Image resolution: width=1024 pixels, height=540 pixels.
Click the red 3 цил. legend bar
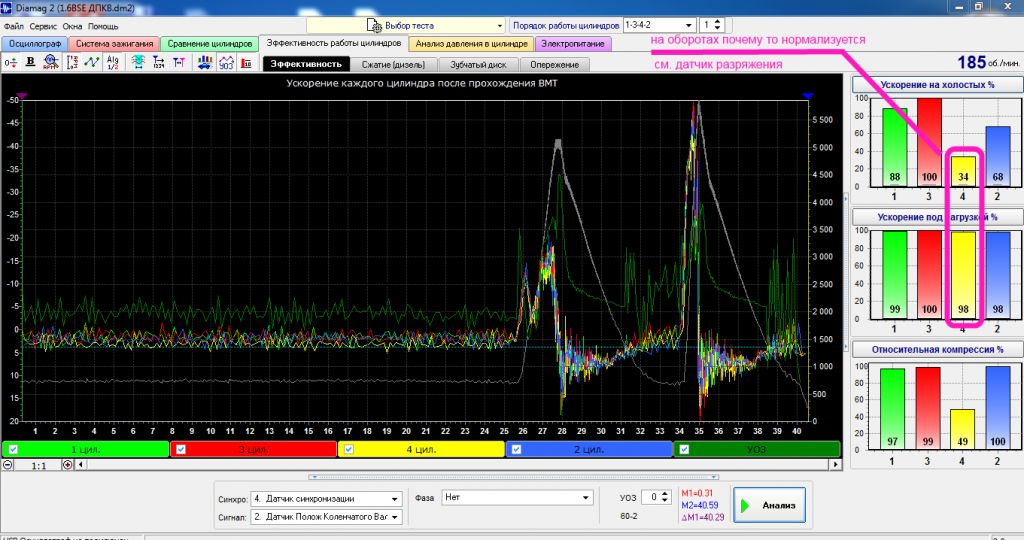click(253, 449)
